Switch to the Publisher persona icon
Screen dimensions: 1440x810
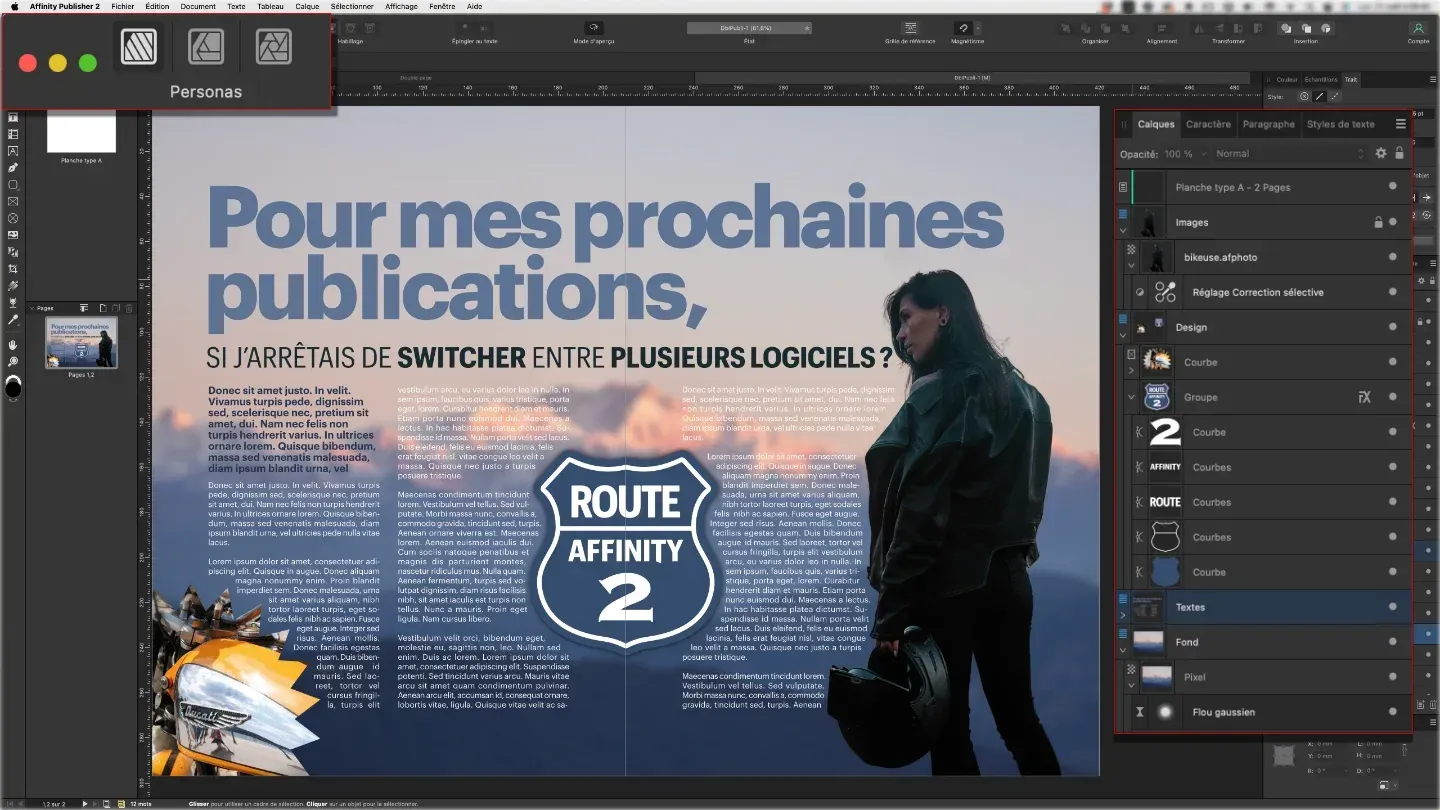pos(138,46)
